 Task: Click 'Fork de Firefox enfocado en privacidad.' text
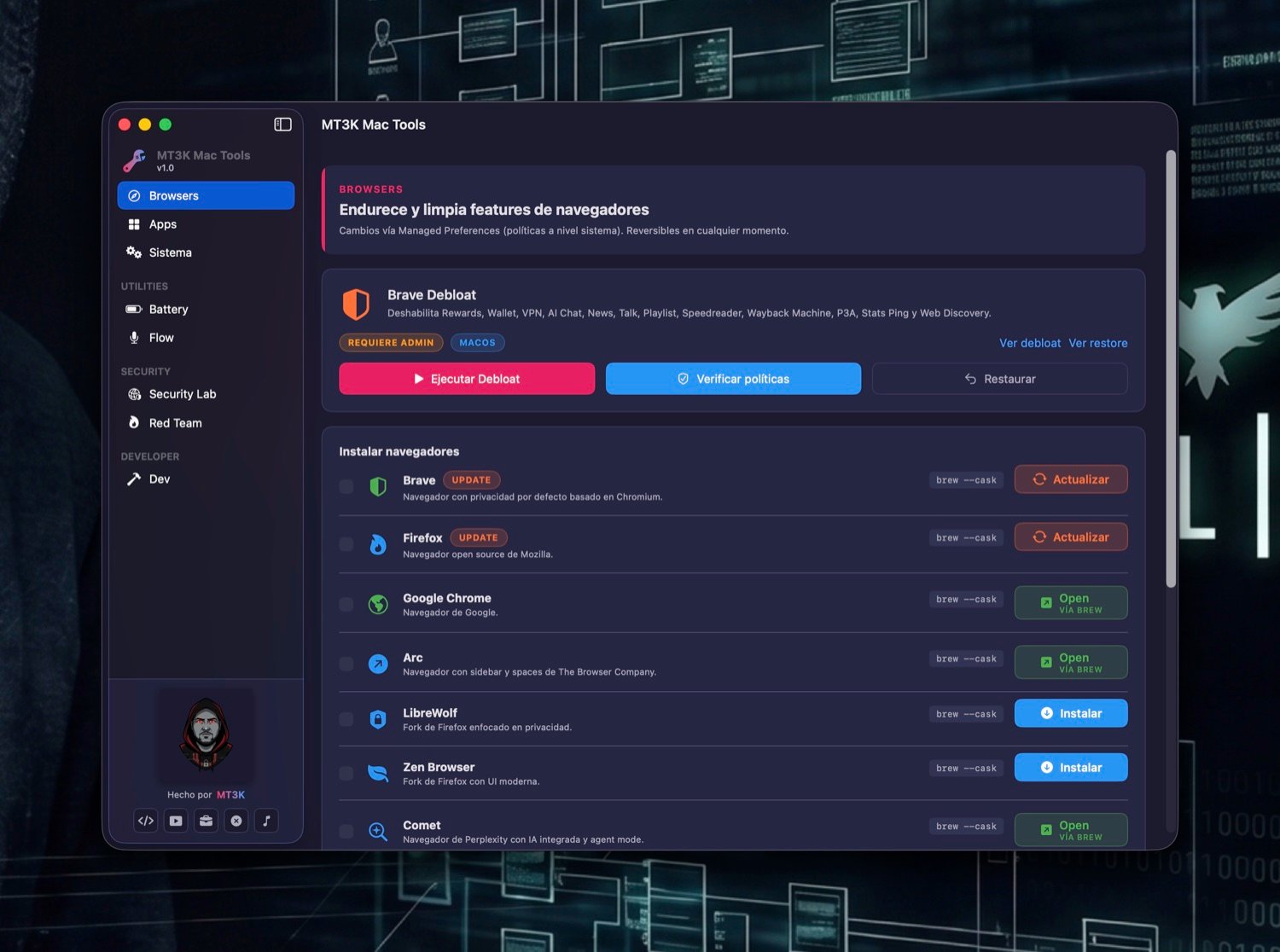487,728
